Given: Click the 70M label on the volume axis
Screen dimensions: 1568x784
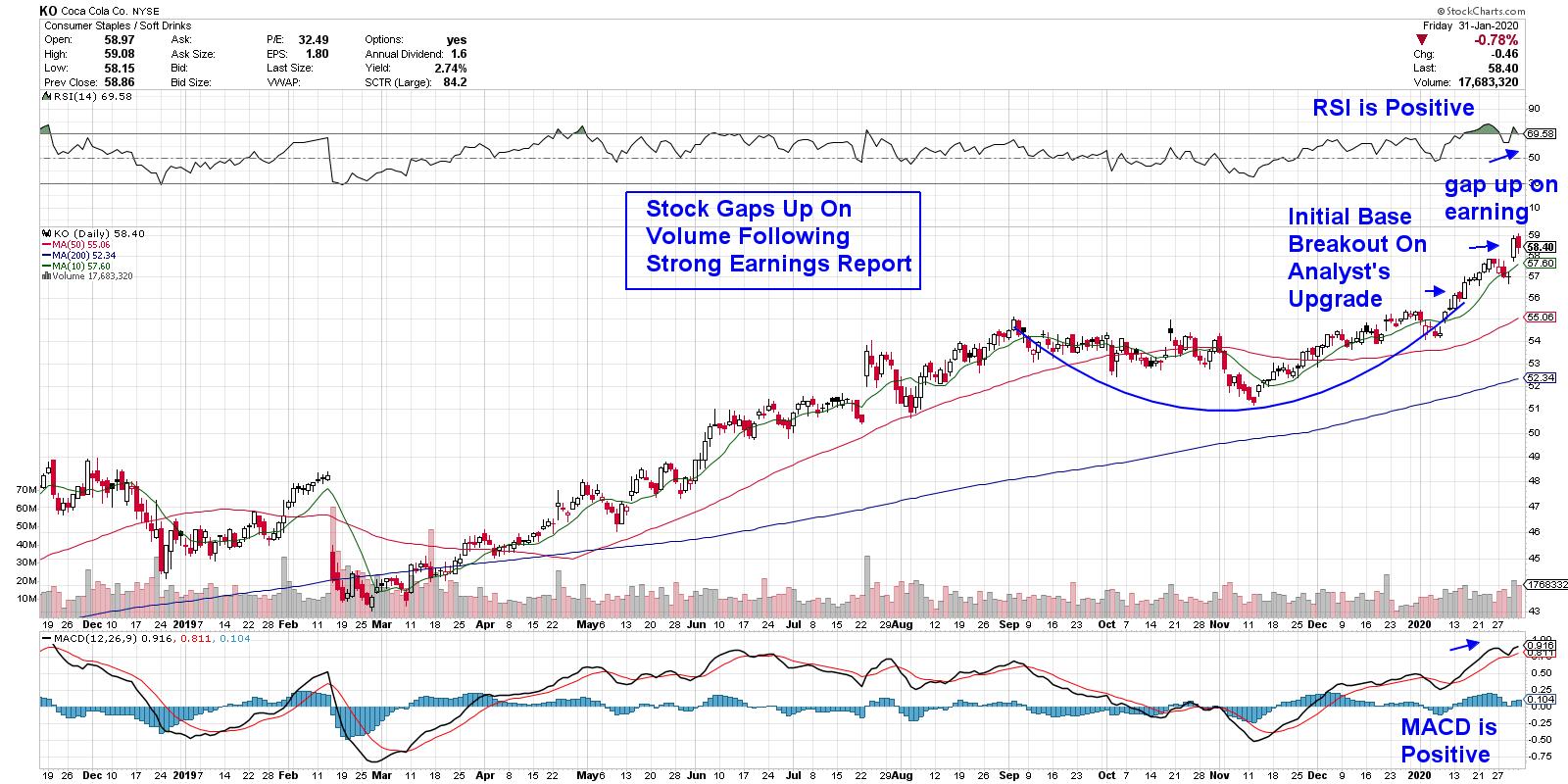Looking at the screenshot, I should [x=28, y=489].
